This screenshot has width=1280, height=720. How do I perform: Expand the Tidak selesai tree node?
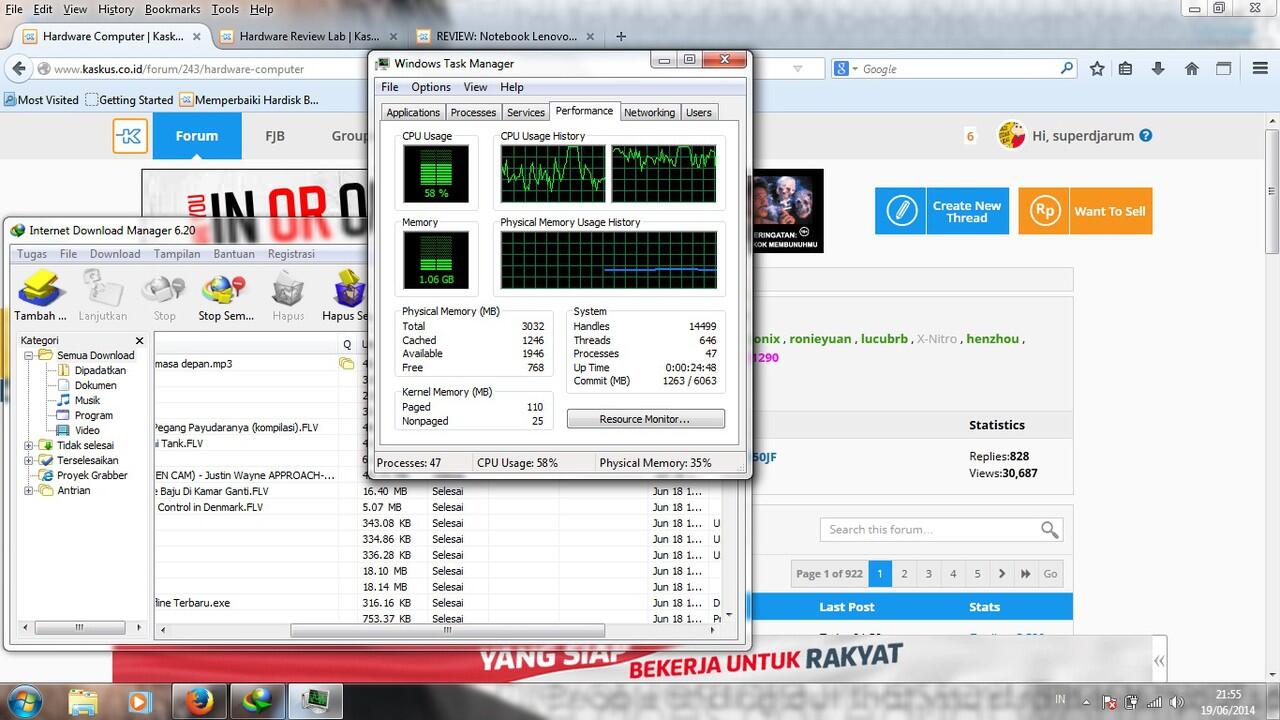(x=29, y=445)
